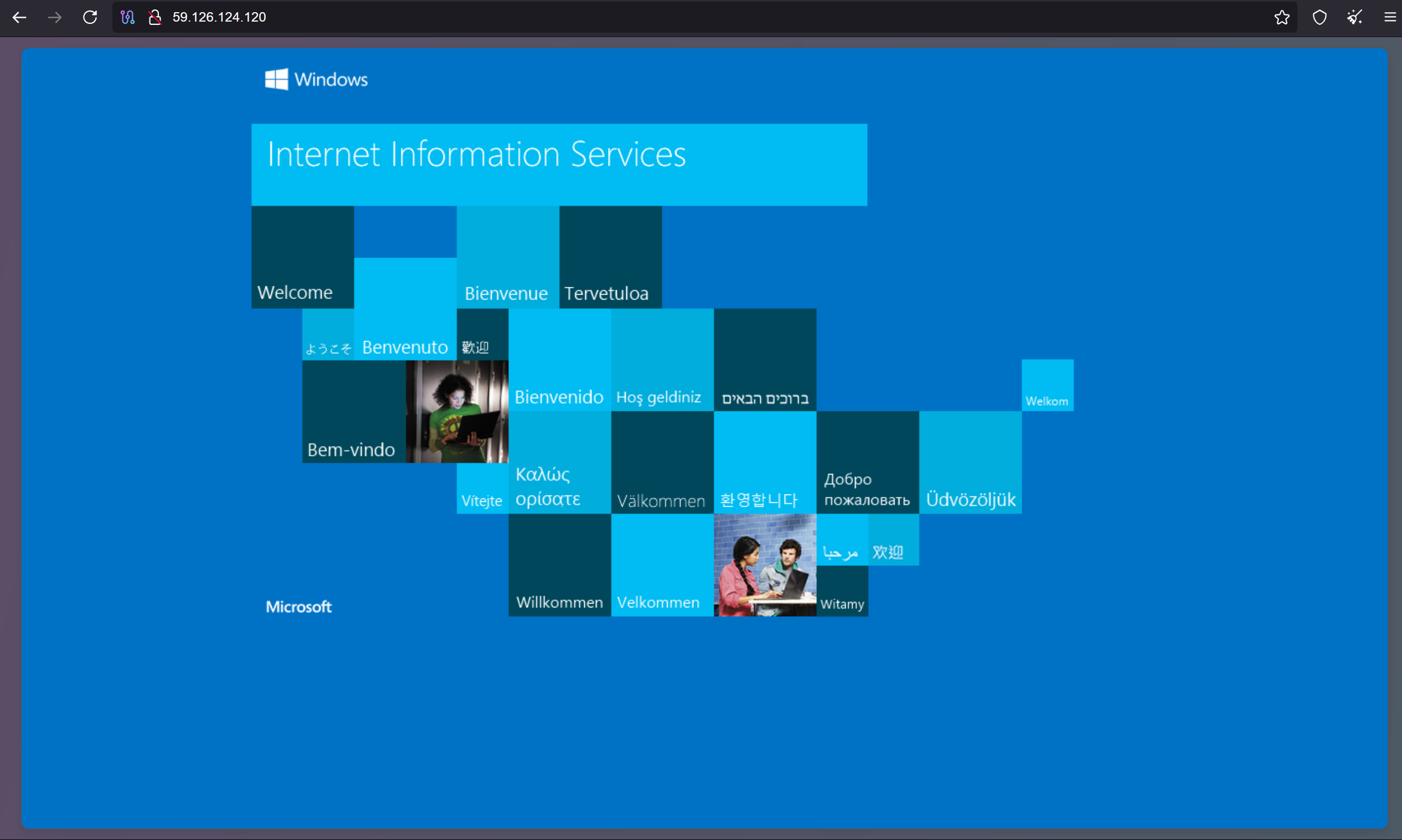Click the simplified Chinese "欢迎" tile
This screenshot has width=1402, height=840.
point(894,539)
